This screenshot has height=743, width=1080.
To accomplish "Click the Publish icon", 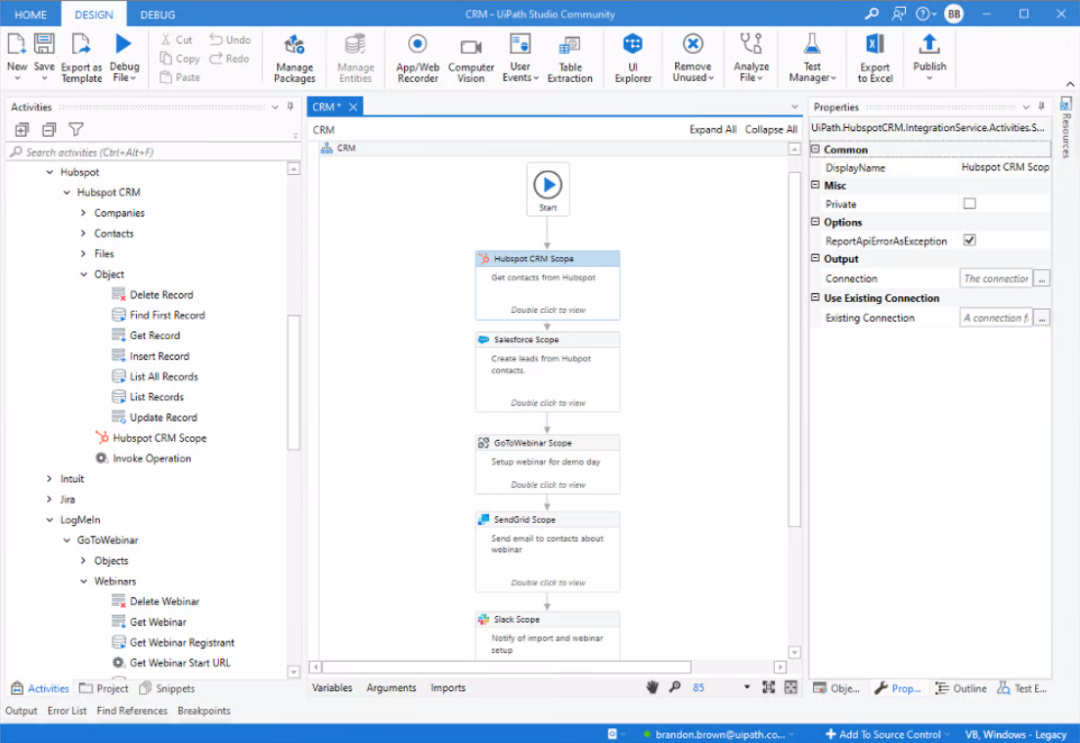I will 929,44.
